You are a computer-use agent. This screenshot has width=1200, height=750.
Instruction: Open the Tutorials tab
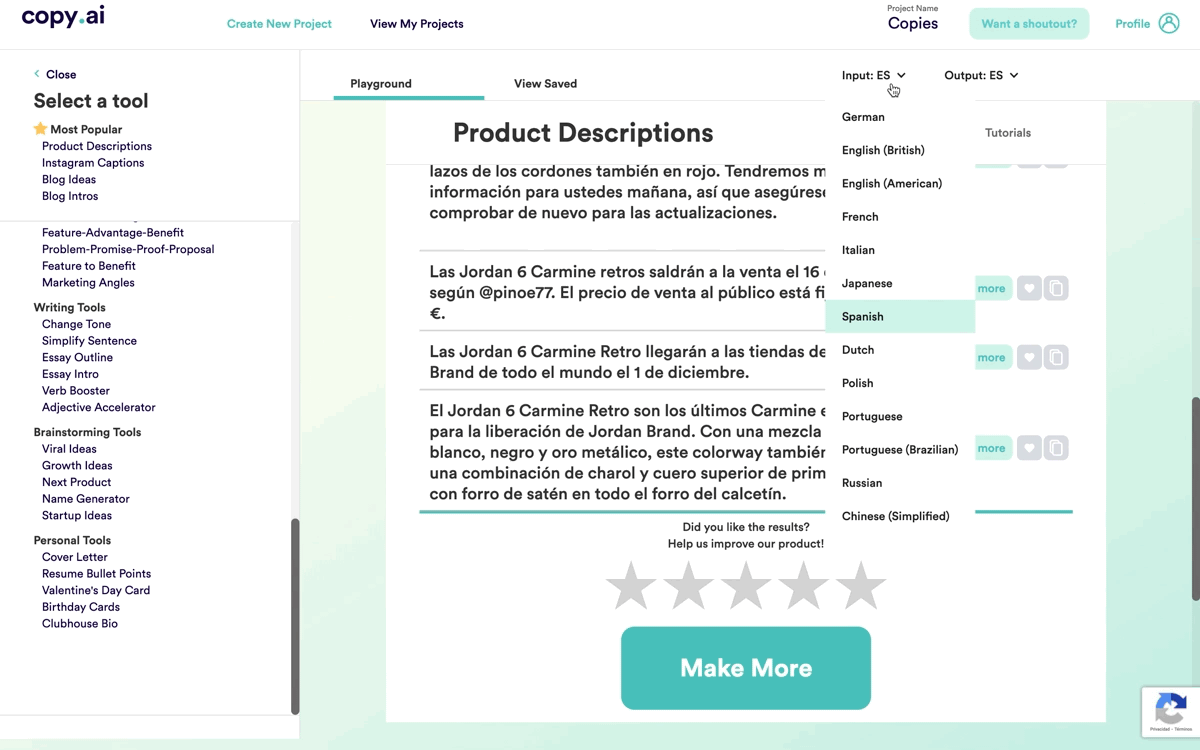1008,132
